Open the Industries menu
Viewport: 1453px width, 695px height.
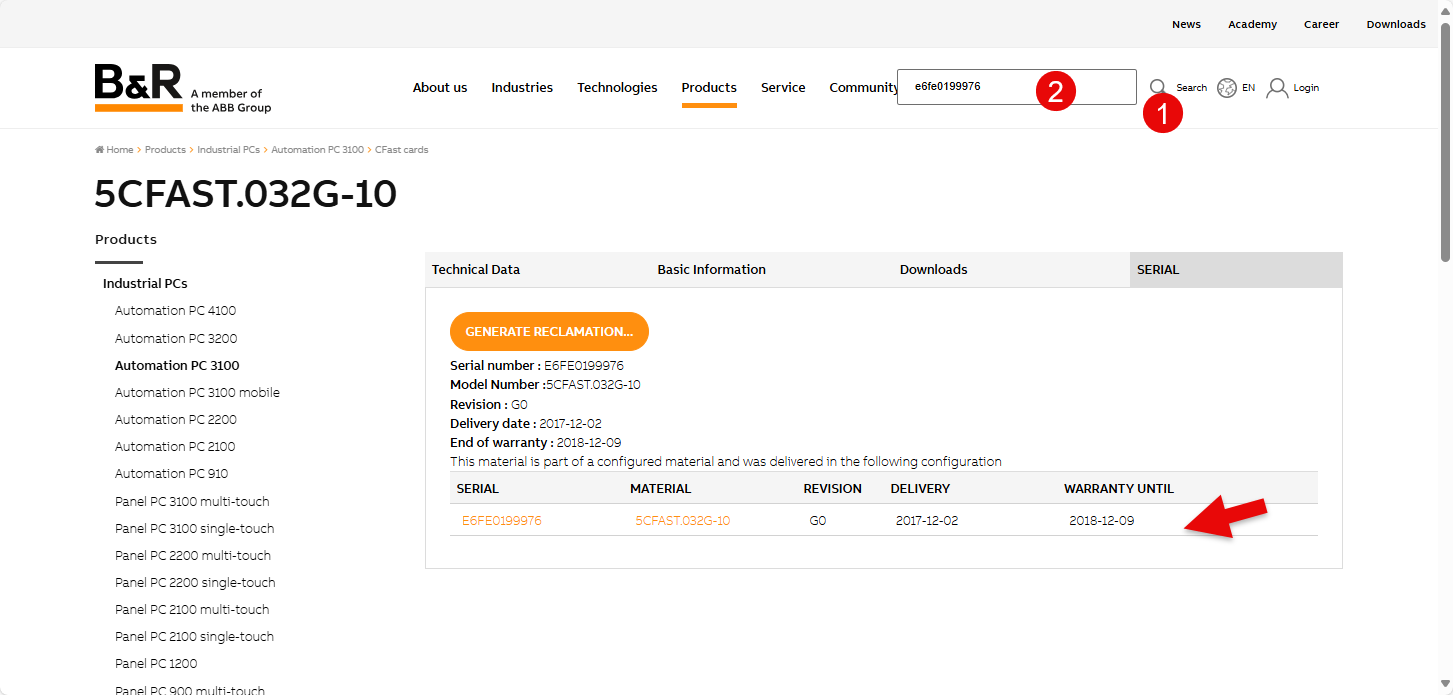522,87
